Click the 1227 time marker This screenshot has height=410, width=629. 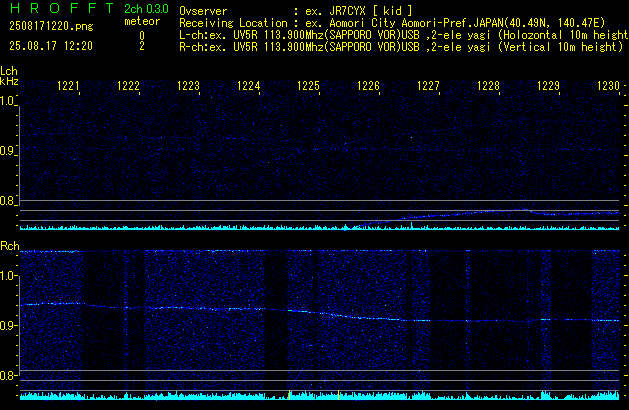428,86
